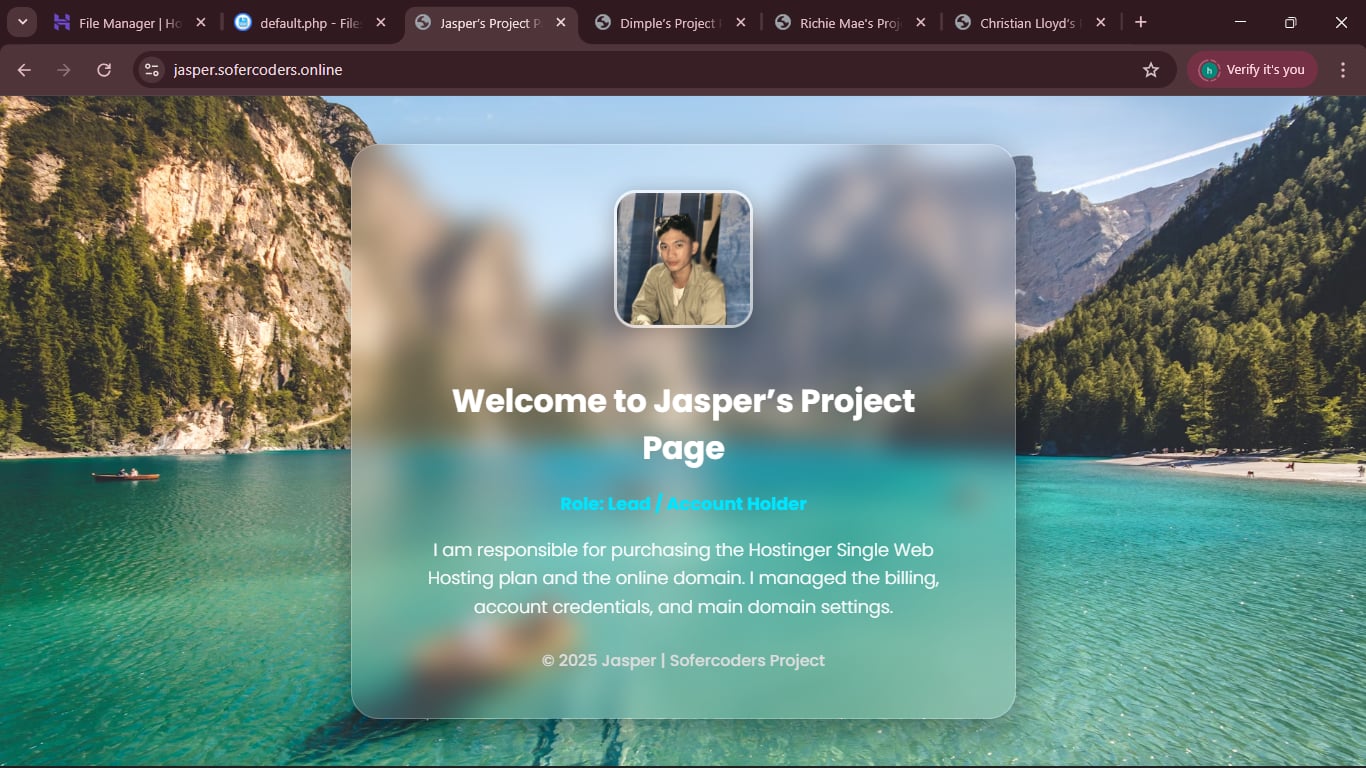1366x768 pixels.
Task: Close the default.php tab
Action: 381,23
